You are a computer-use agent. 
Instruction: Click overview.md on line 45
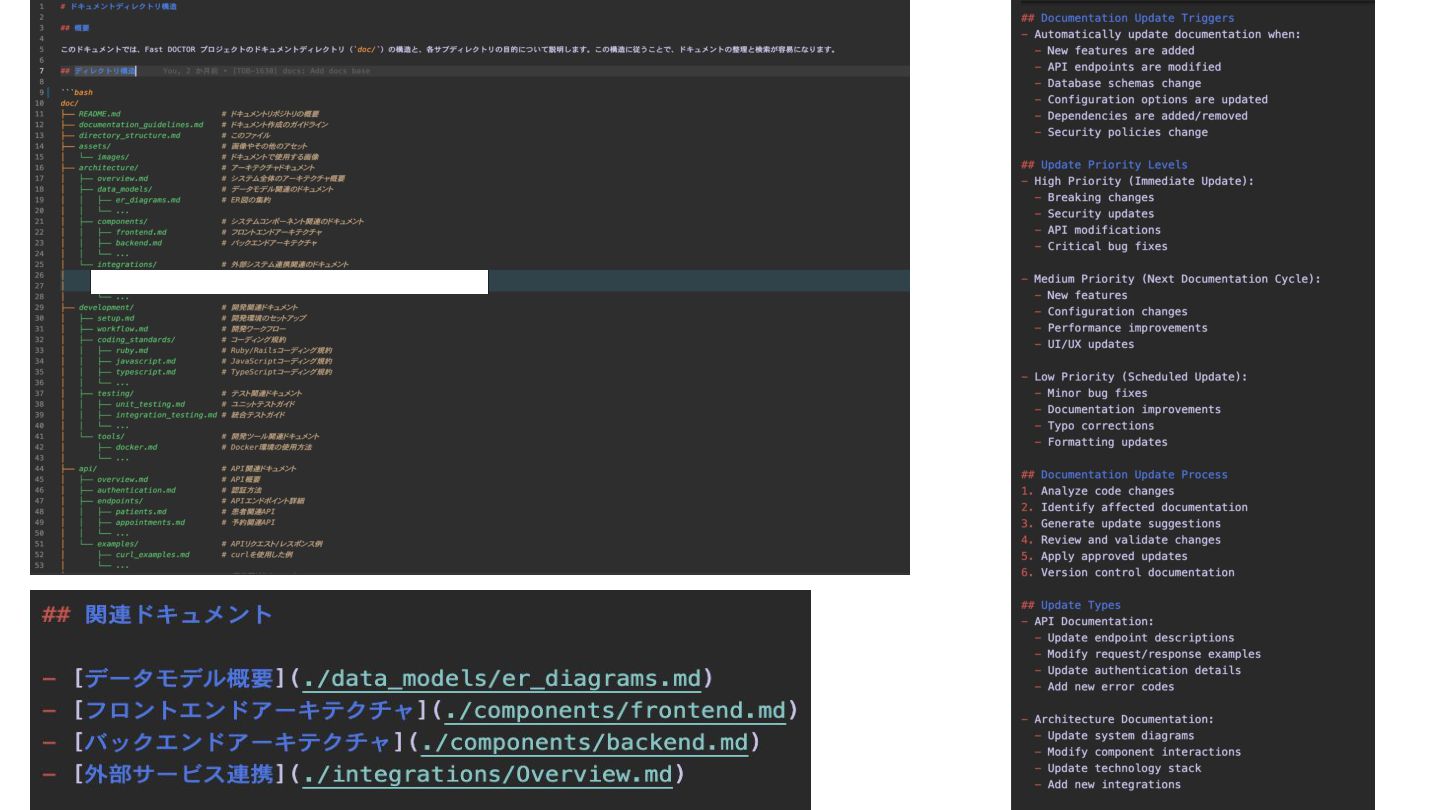click(x=122, y=480)
